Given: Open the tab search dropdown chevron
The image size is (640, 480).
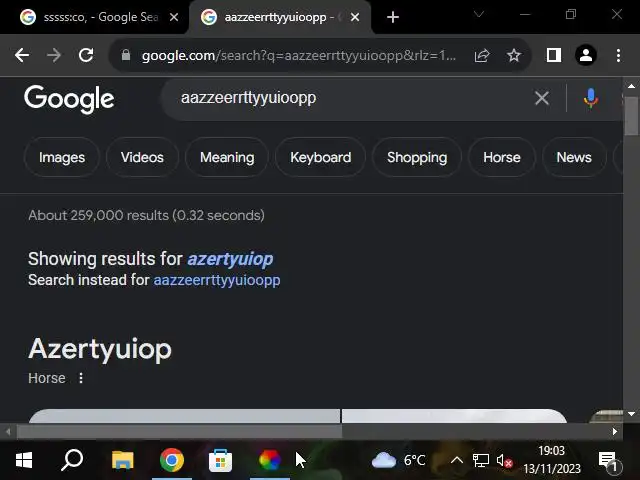Looking at the screenshot, I should 479,14.
